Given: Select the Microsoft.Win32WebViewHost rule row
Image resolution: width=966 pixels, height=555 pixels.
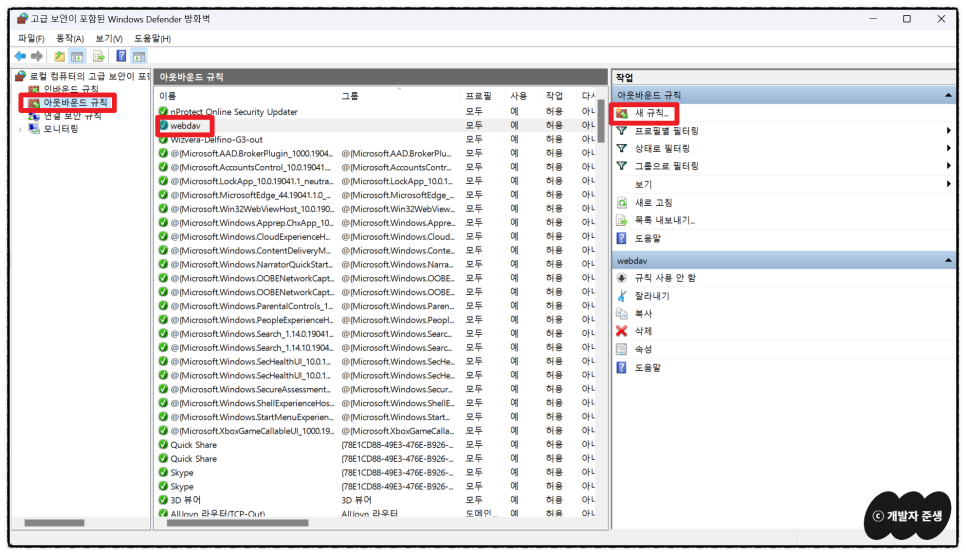Looking at the screenshot, I should tap(376, 209).
